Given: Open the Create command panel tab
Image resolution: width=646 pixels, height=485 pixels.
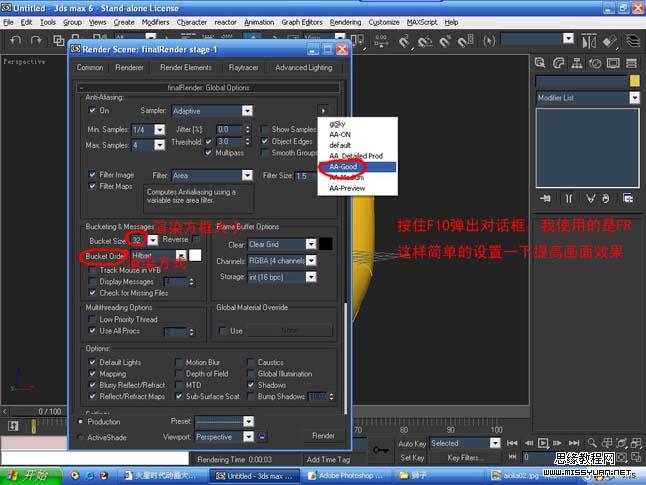Looking at the screenshot, I should tap(540, 63).
